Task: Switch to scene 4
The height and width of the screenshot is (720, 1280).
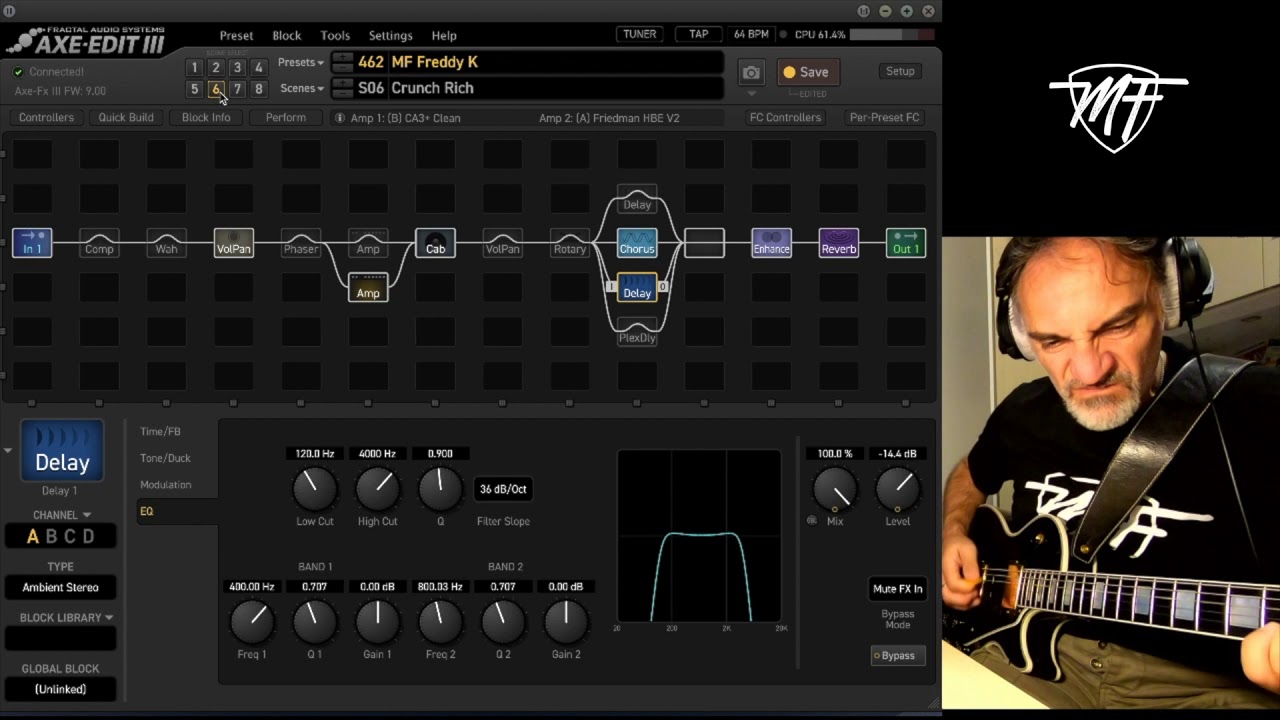Action: [x=258, y=68]
